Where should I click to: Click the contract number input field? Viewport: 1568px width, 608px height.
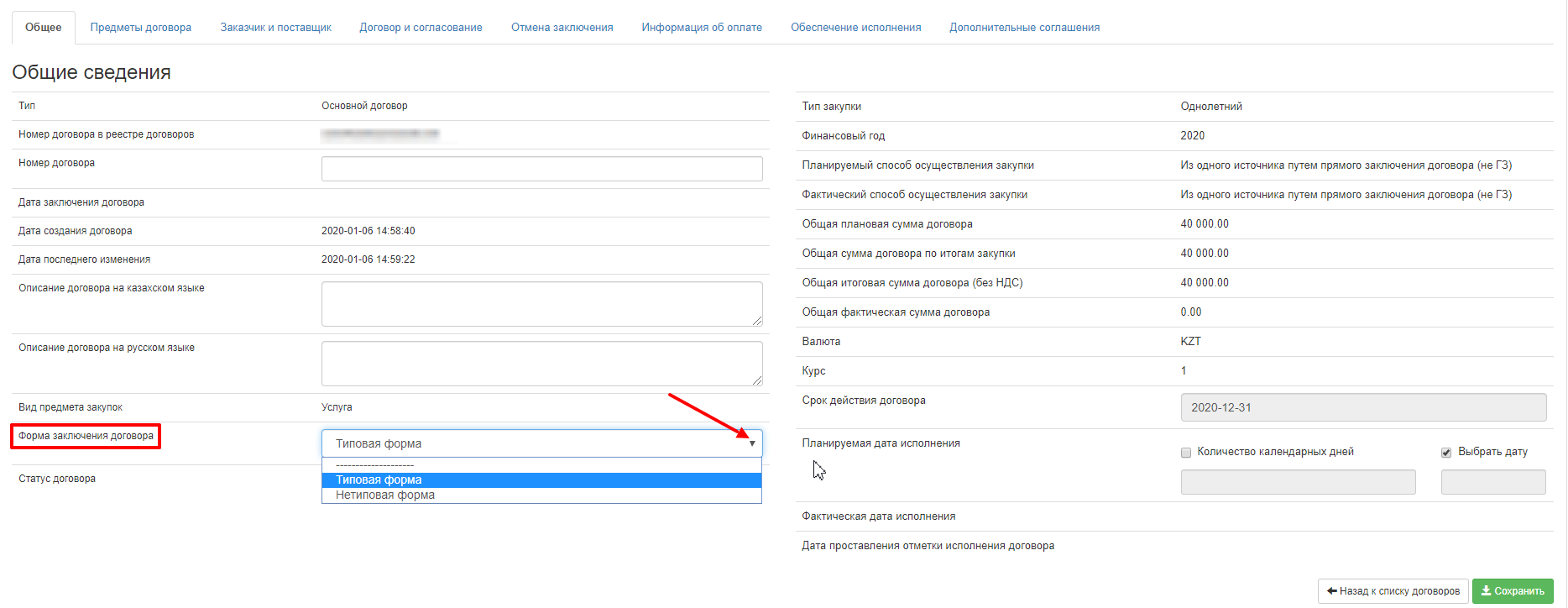(541, 169)
